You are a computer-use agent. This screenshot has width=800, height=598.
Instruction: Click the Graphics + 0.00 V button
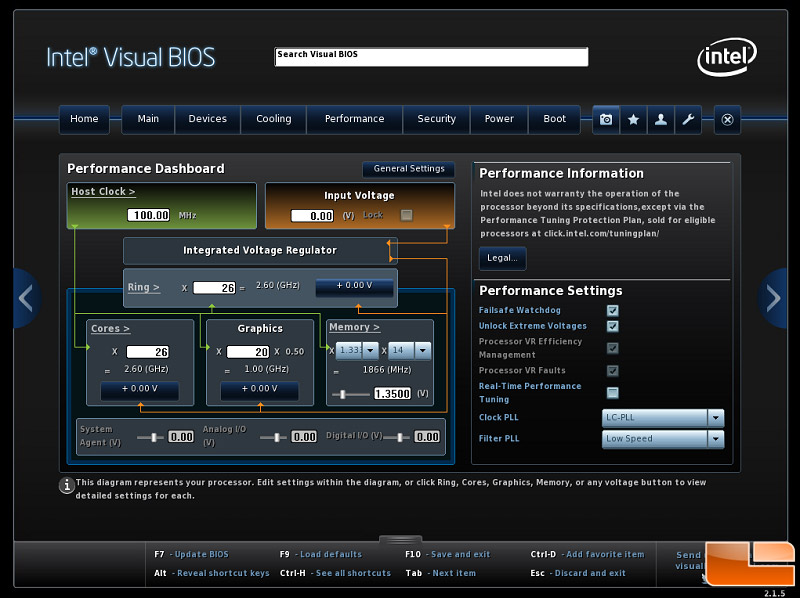click(260, 389)
